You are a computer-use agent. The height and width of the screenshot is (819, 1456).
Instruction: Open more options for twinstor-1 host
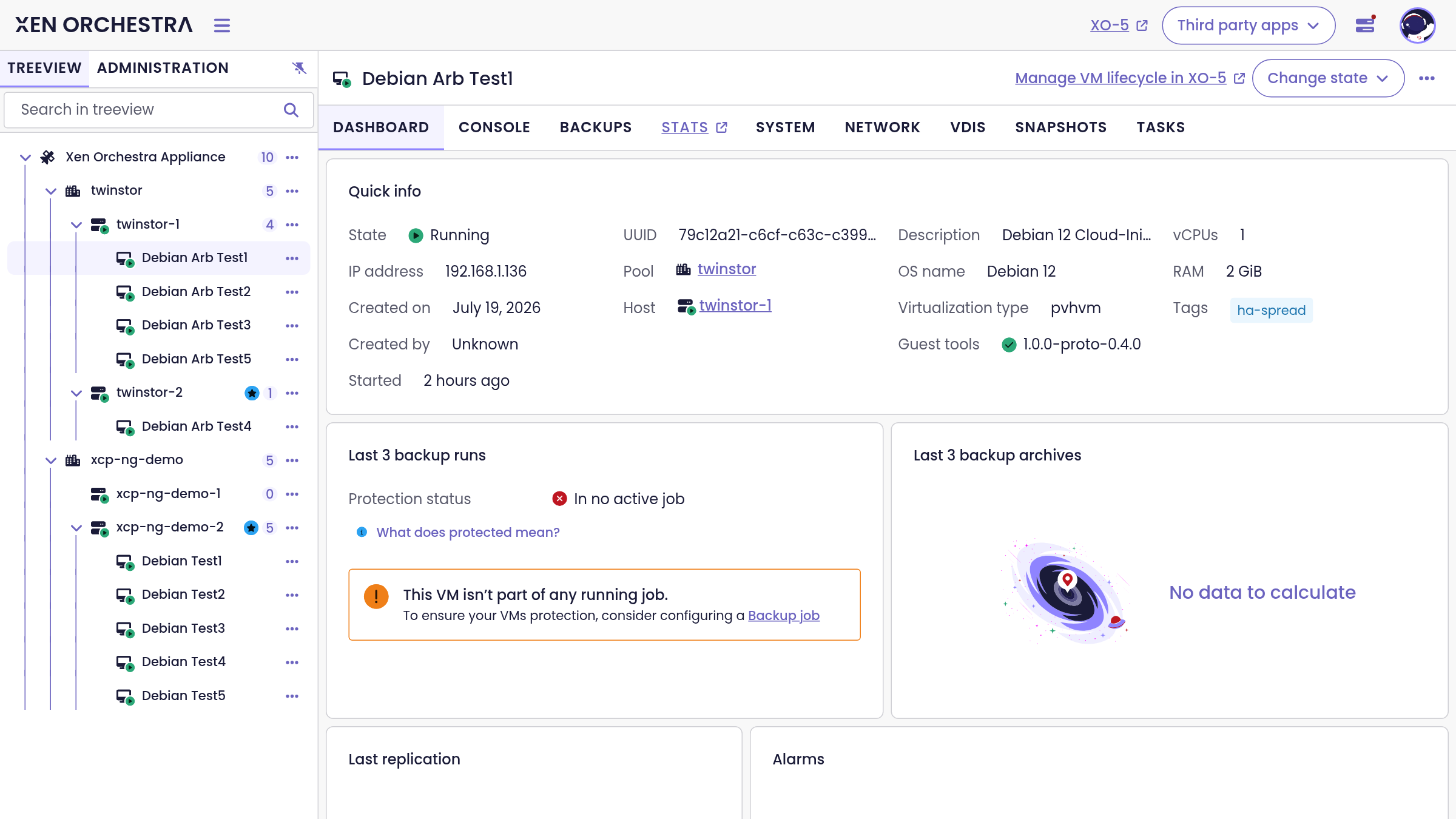(x=292, y=224)
